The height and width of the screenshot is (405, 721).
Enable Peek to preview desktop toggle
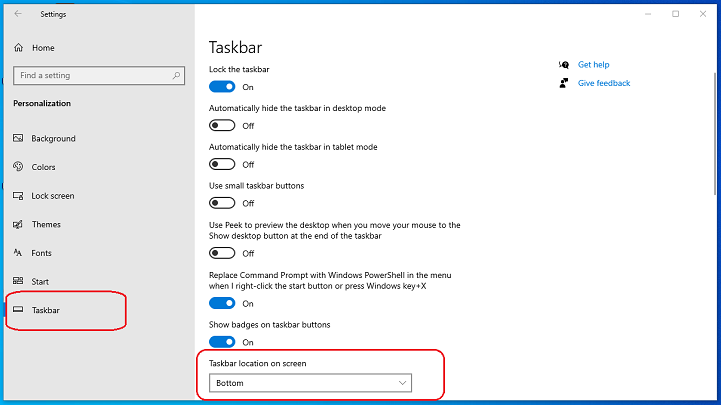click(222, 253)
